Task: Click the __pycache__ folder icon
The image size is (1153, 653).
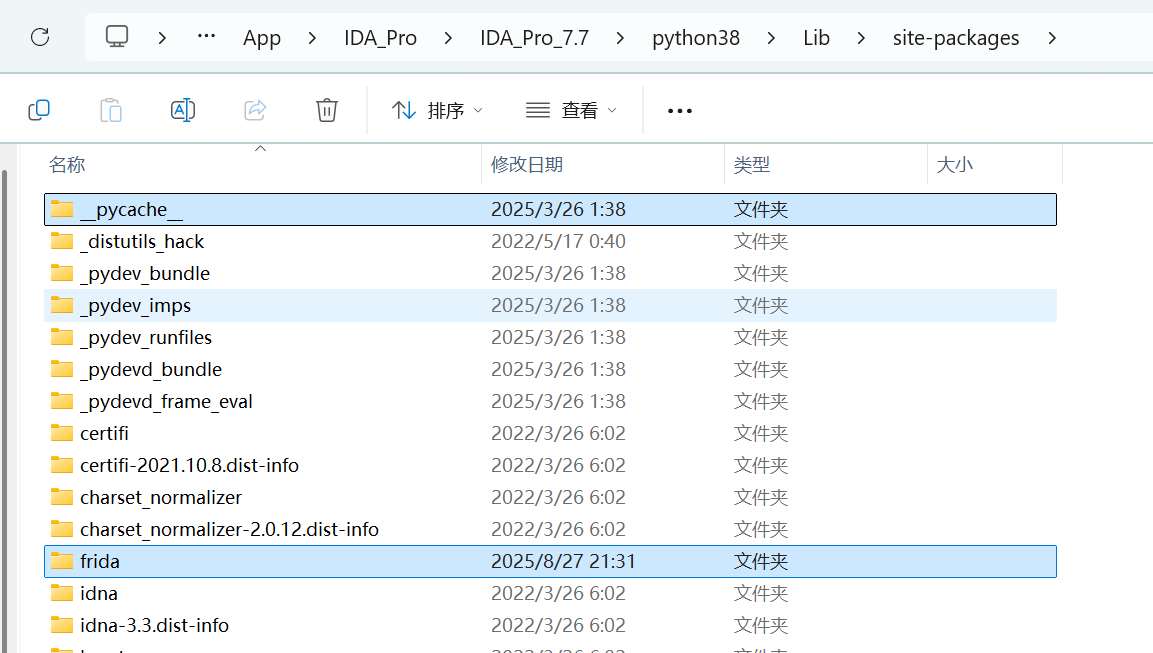Action: pyautogui.click(x=62, y=210)
